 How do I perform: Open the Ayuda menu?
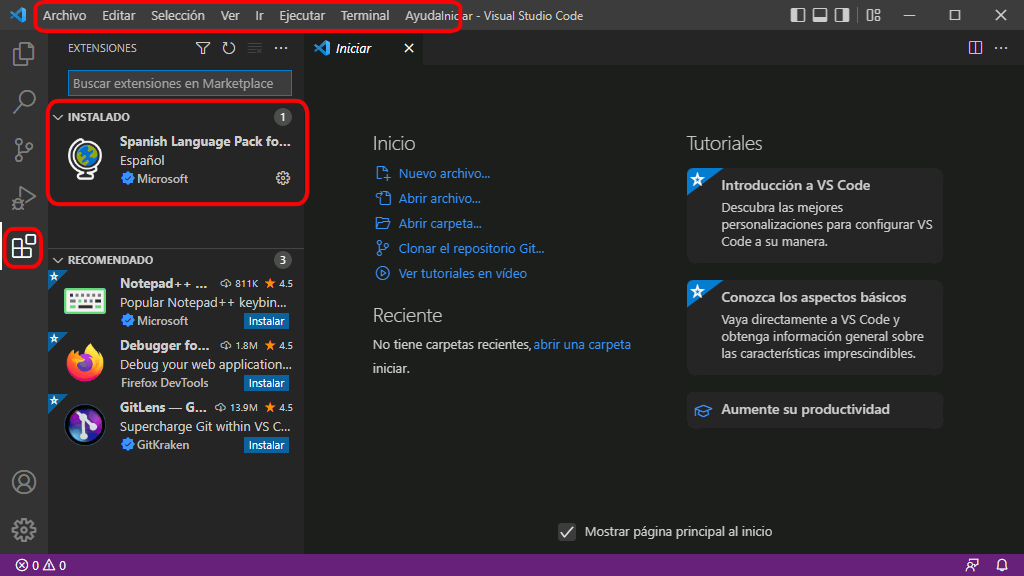click(423, 16)
